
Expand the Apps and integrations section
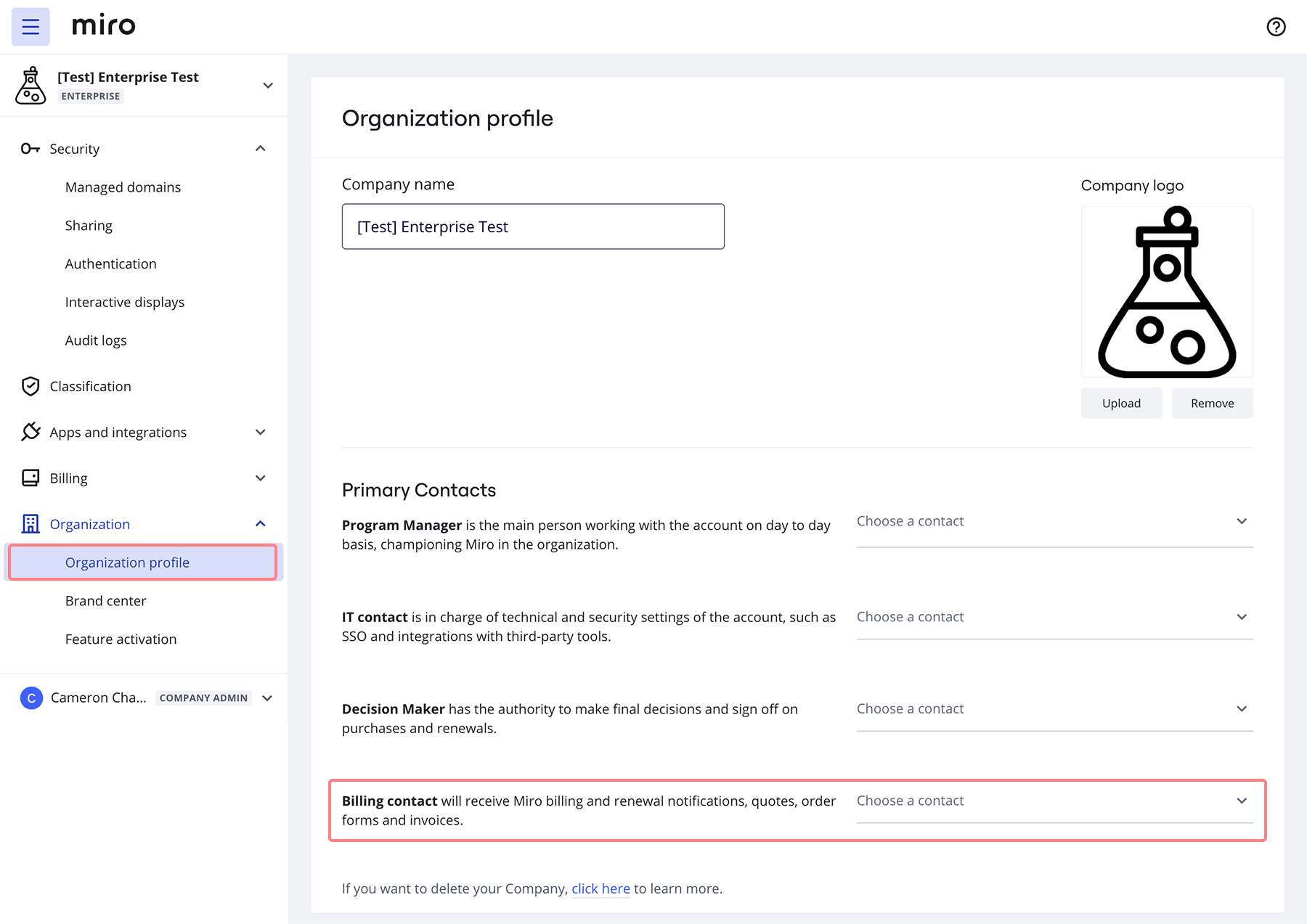[261, 432]
